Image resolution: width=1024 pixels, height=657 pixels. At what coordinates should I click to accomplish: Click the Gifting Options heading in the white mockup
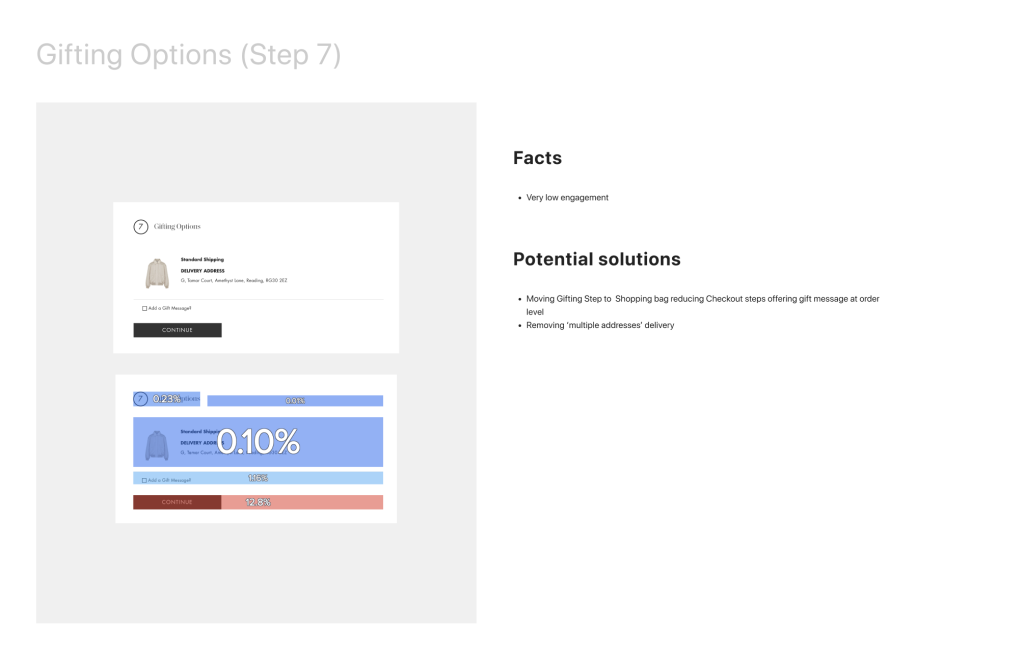tap(177, 227)
